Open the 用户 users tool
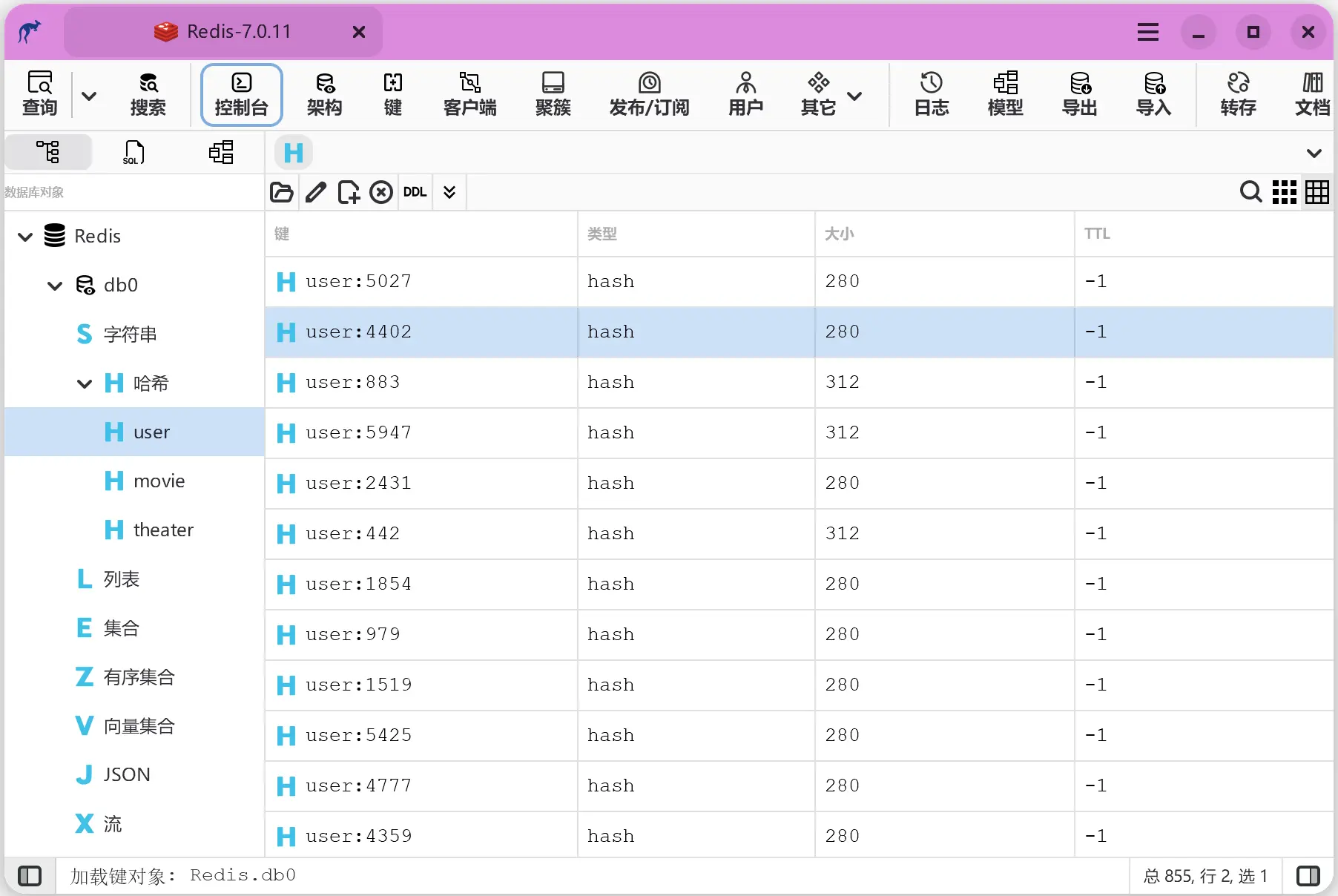The image size is (1338, 896). tap(745, 94)
